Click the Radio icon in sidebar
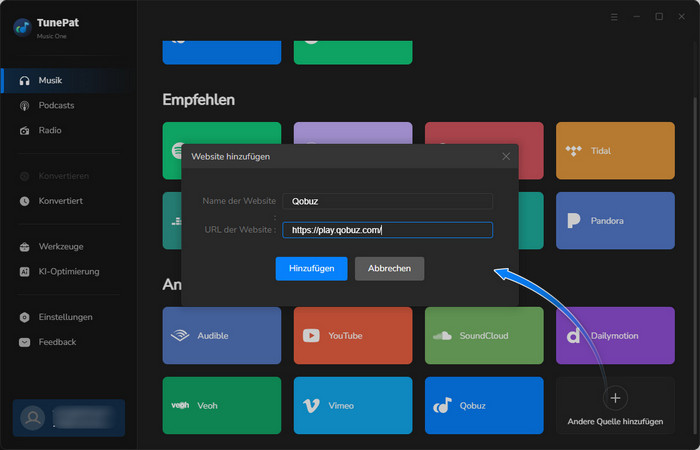 (x=25, y=131)
